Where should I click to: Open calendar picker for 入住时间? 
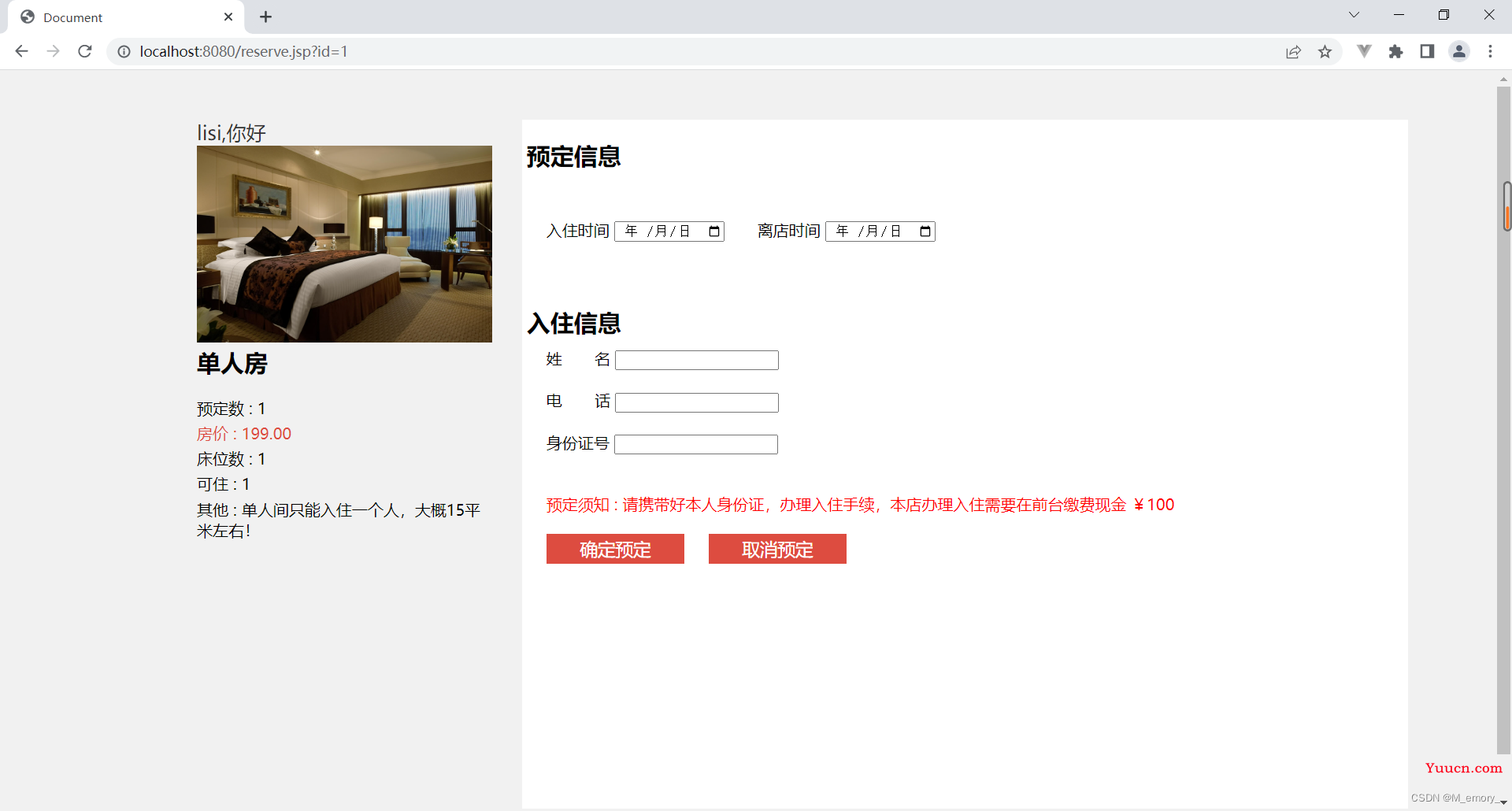point(714,231)
